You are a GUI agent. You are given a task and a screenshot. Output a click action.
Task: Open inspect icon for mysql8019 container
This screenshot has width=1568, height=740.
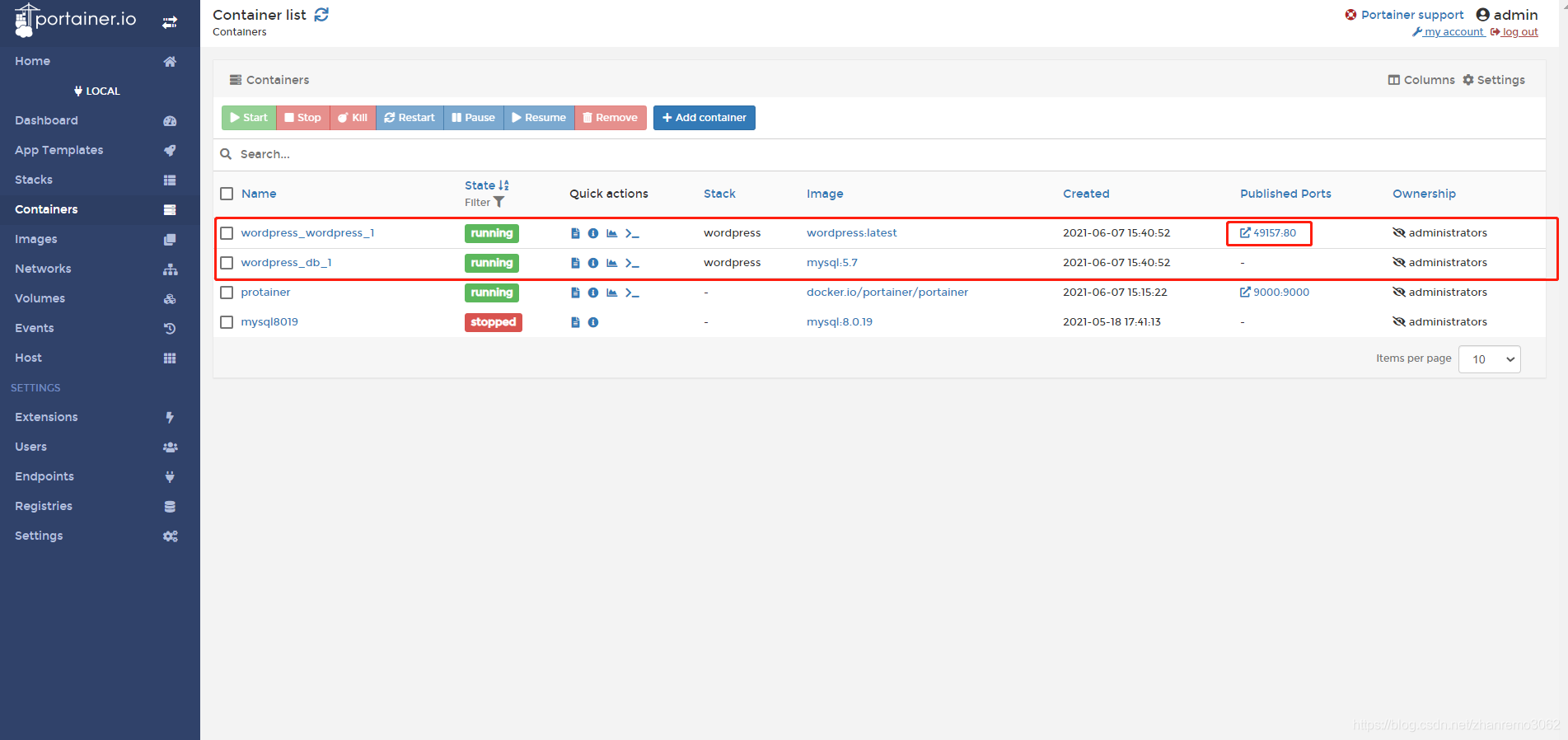593,322
